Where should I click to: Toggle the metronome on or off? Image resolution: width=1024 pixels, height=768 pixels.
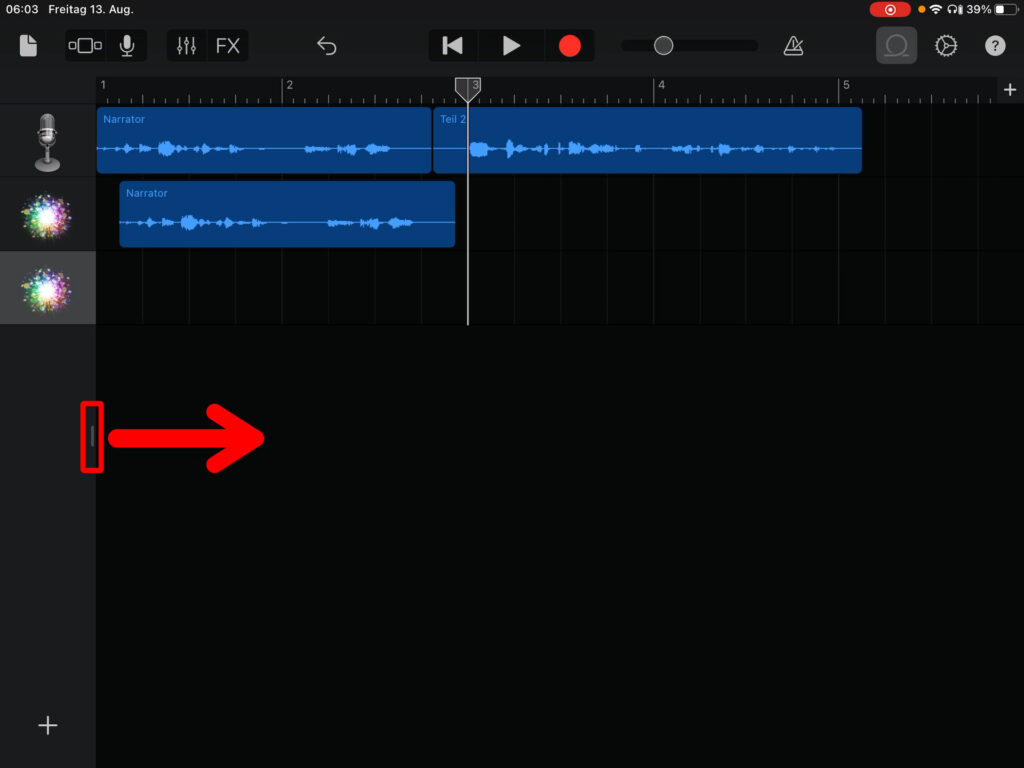pos(793,46)
